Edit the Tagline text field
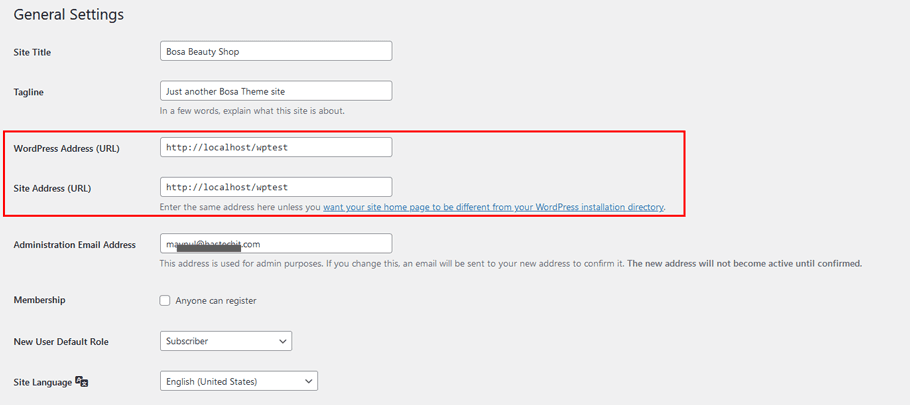Image resolution: width=910 pixels, height=405 pixels. [276, 91]
